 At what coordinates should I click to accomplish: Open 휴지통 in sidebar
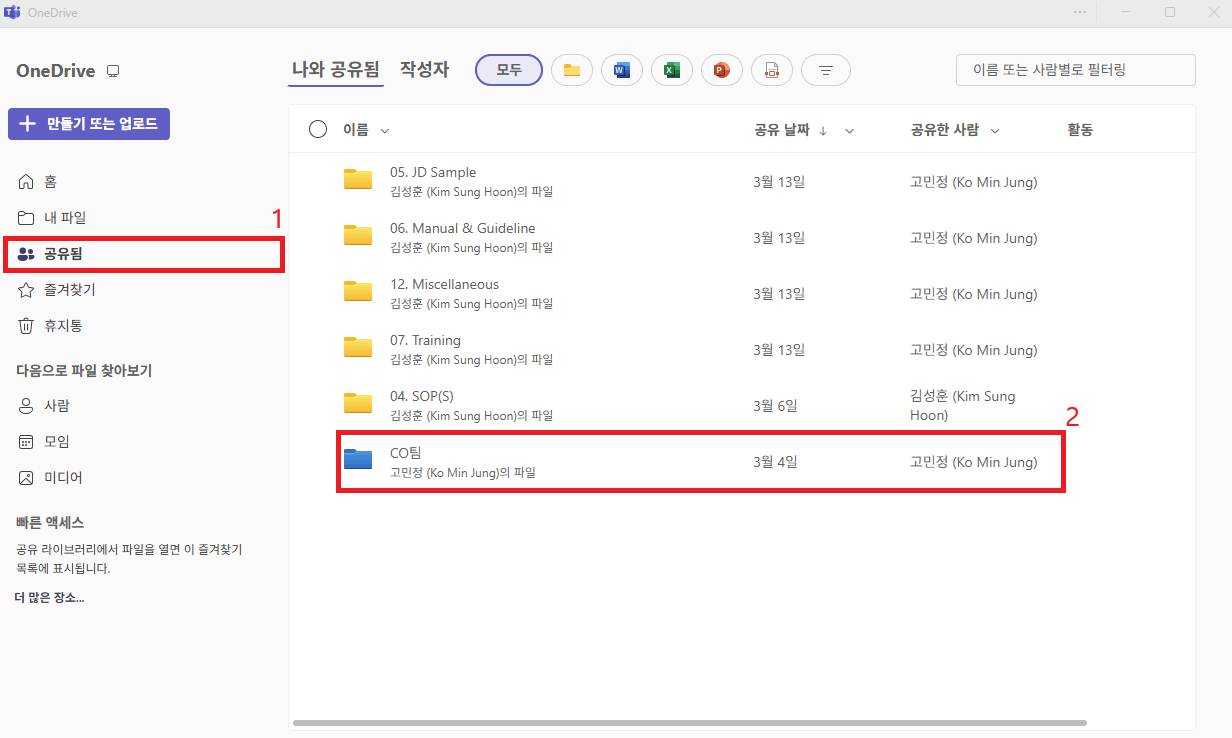coord(51,326)
